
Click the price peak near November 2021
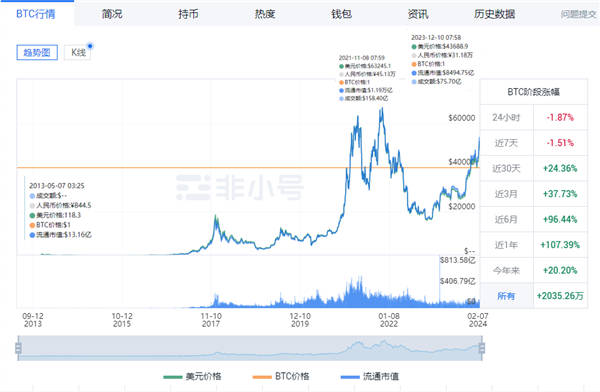[x=382, y=110]
